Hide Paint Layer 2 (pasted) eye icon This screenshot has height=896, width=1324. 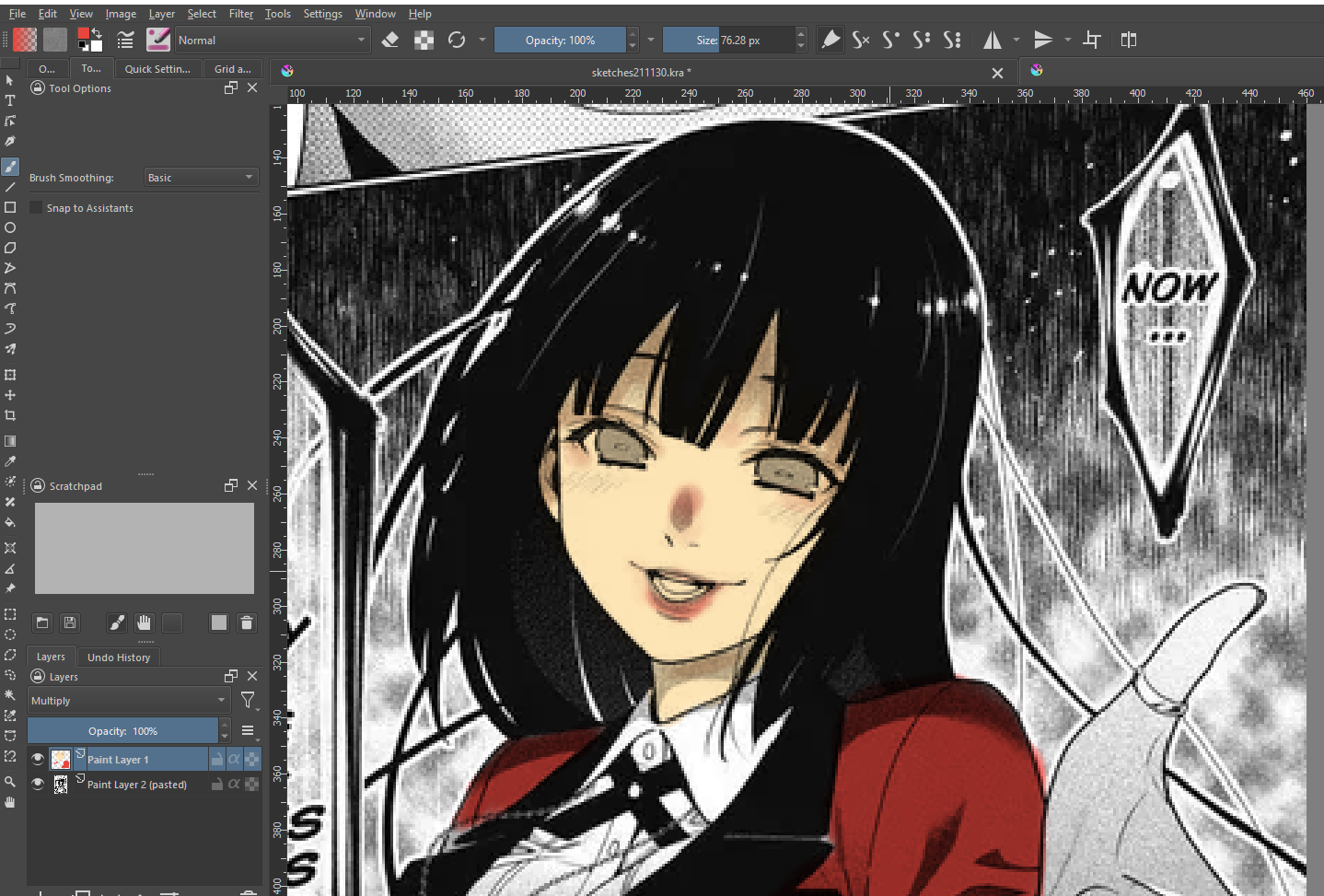[38, 784]
